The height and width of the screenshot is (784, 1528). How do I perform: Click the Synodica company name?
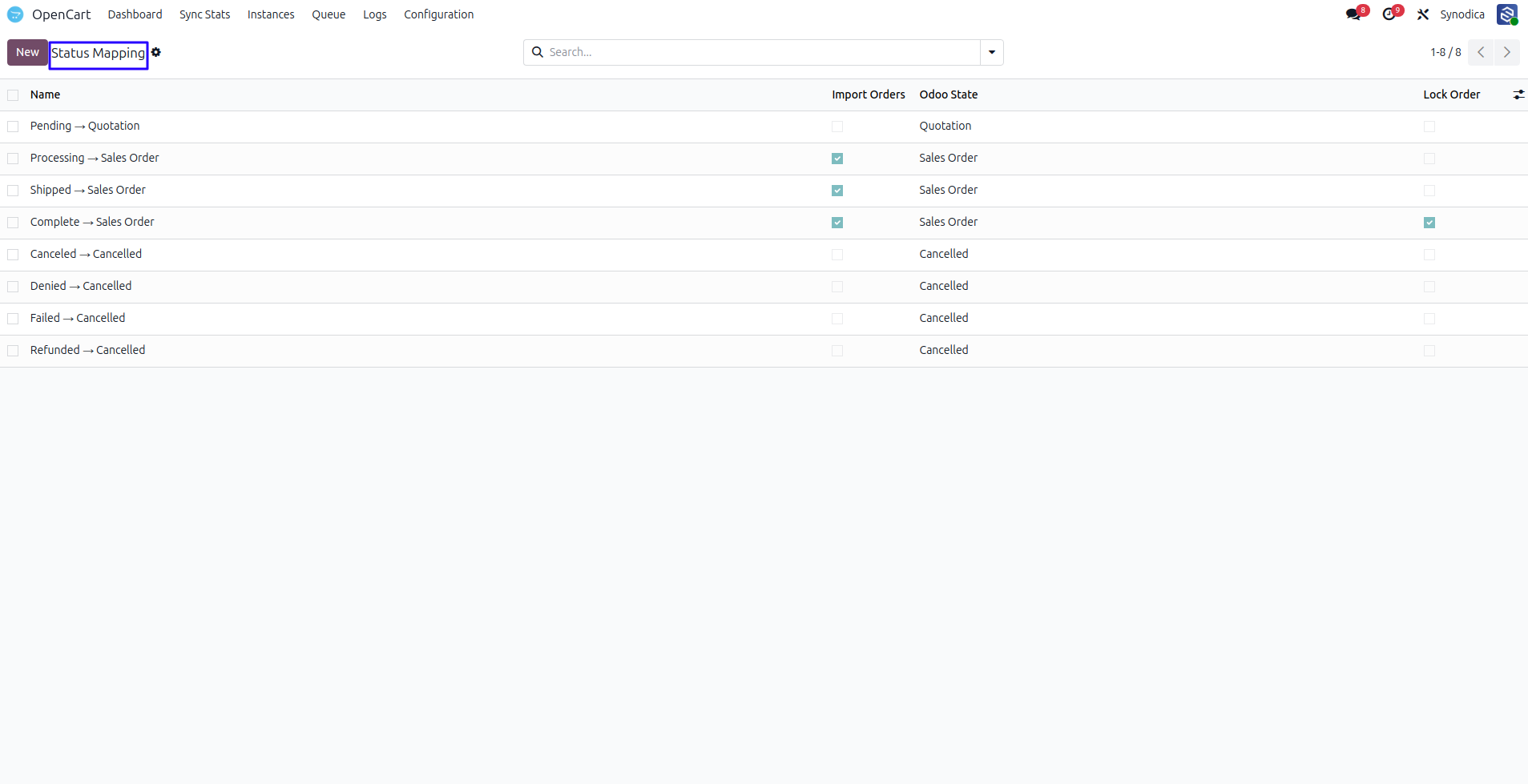[x=1461, y=14]
